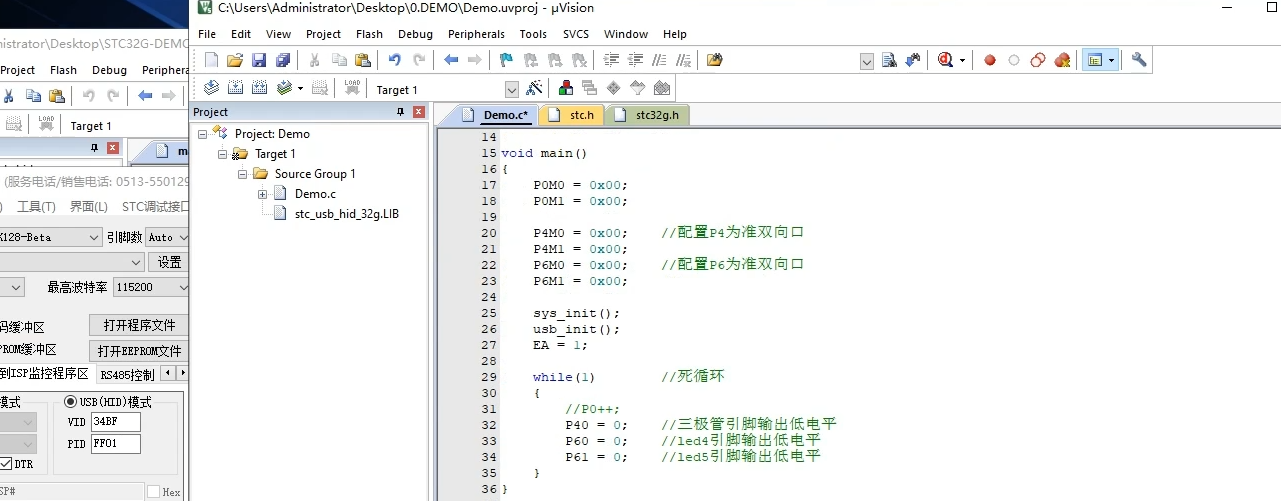Viewport: 1281px width, 501px height.
Task: Click the VID input field
Action: tap(115, 422)
